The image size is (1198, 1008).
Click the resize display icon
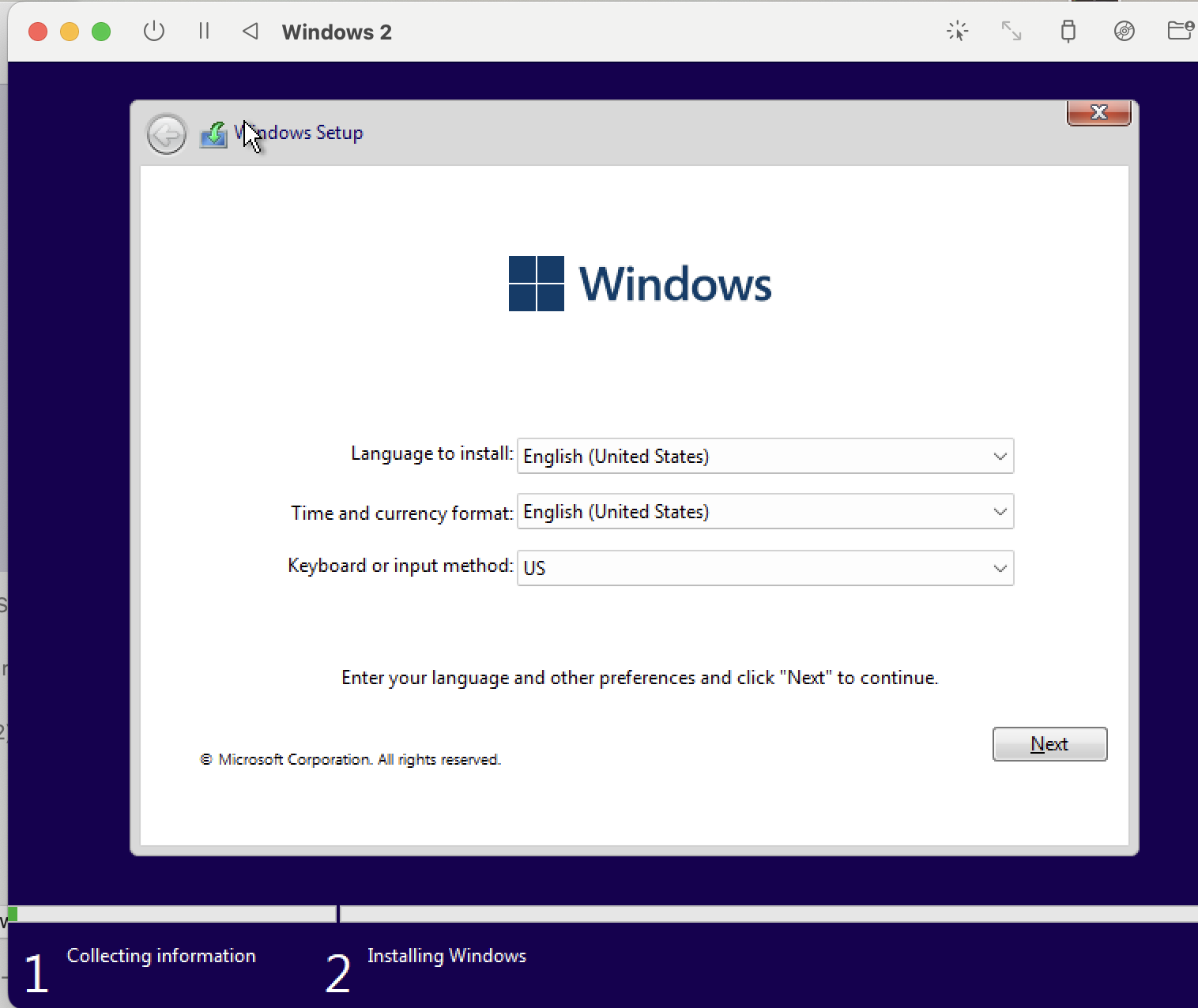tap(1012, 32)
